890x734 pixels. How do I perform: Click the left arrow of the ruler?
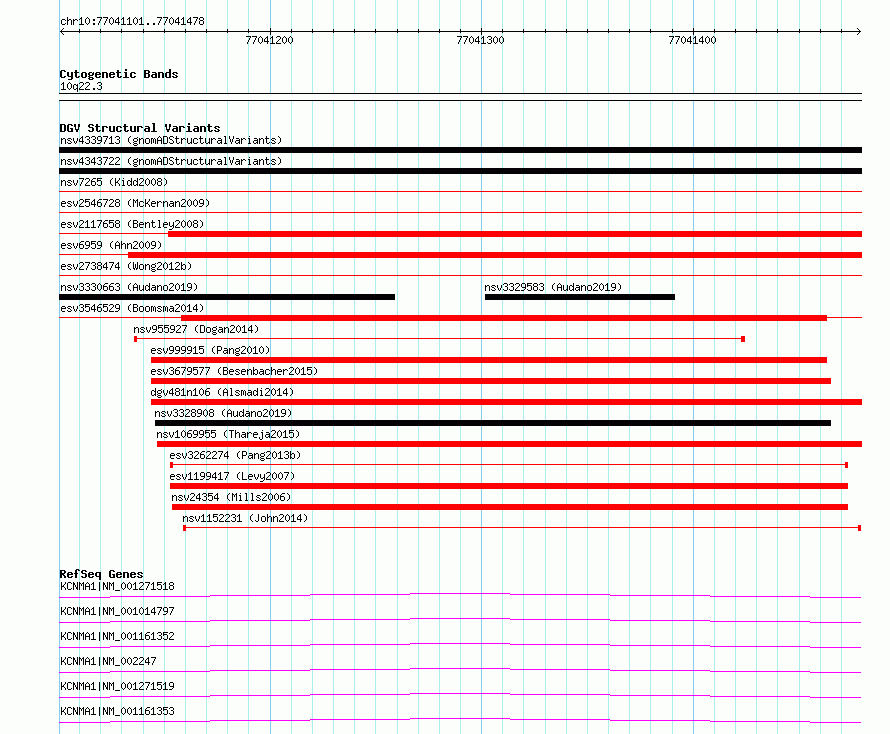62,31
